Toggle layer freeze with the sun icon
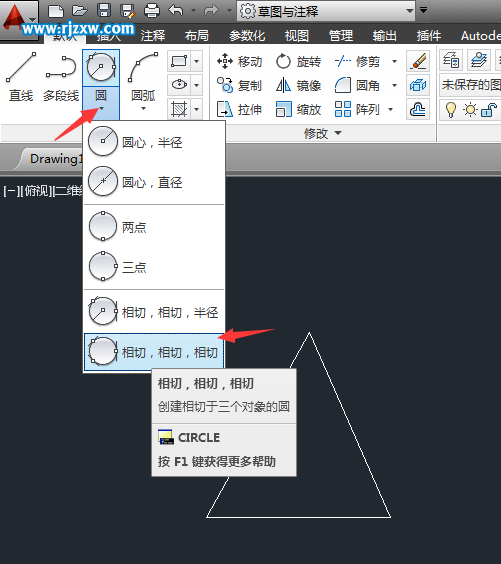This screenshot has height=564, width=501. [470, 109]
